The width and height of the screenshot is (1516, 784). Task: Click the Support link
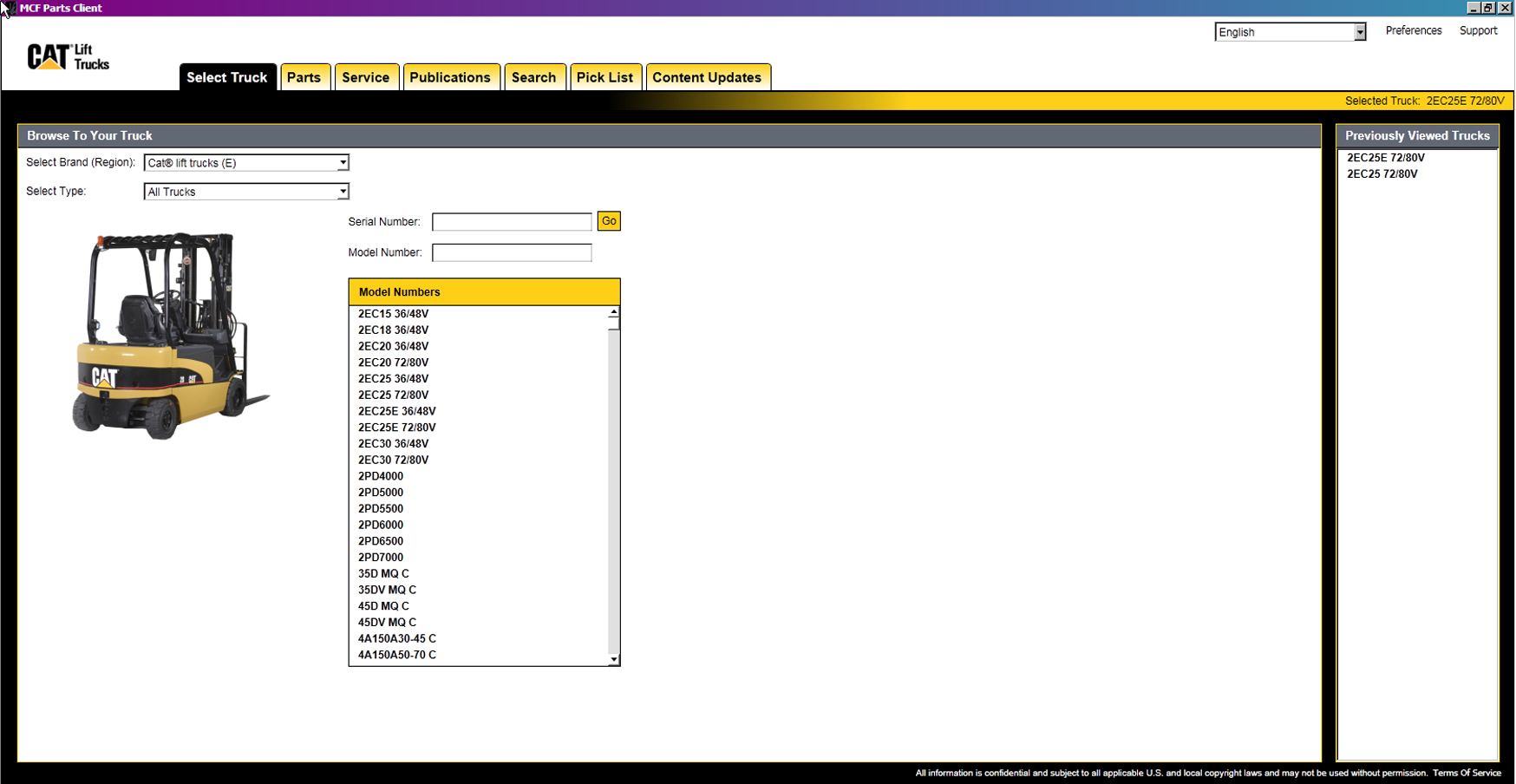point(1478,30)
